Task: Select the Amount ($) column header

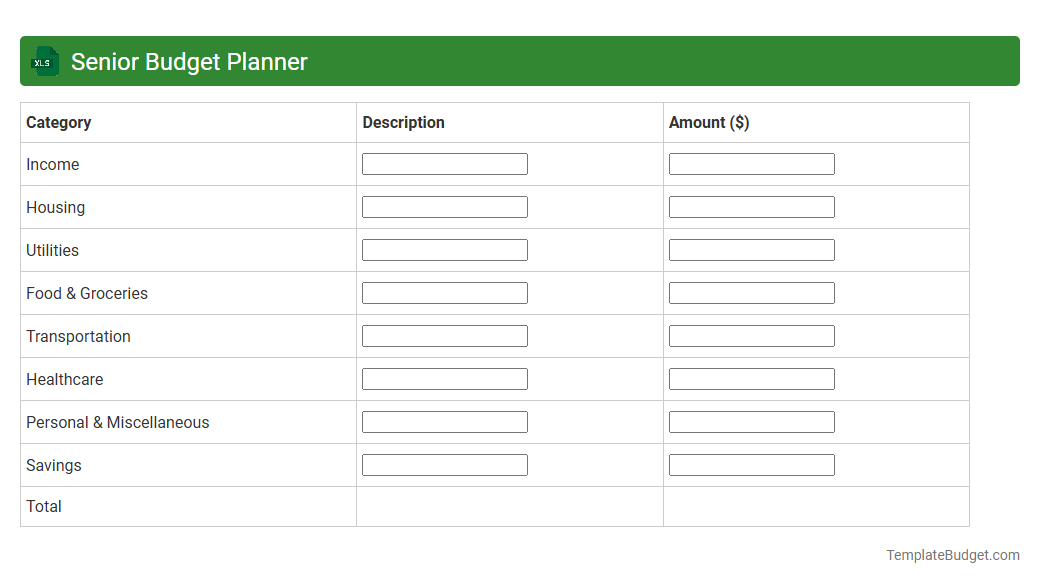Action: (x=709, y=122)
